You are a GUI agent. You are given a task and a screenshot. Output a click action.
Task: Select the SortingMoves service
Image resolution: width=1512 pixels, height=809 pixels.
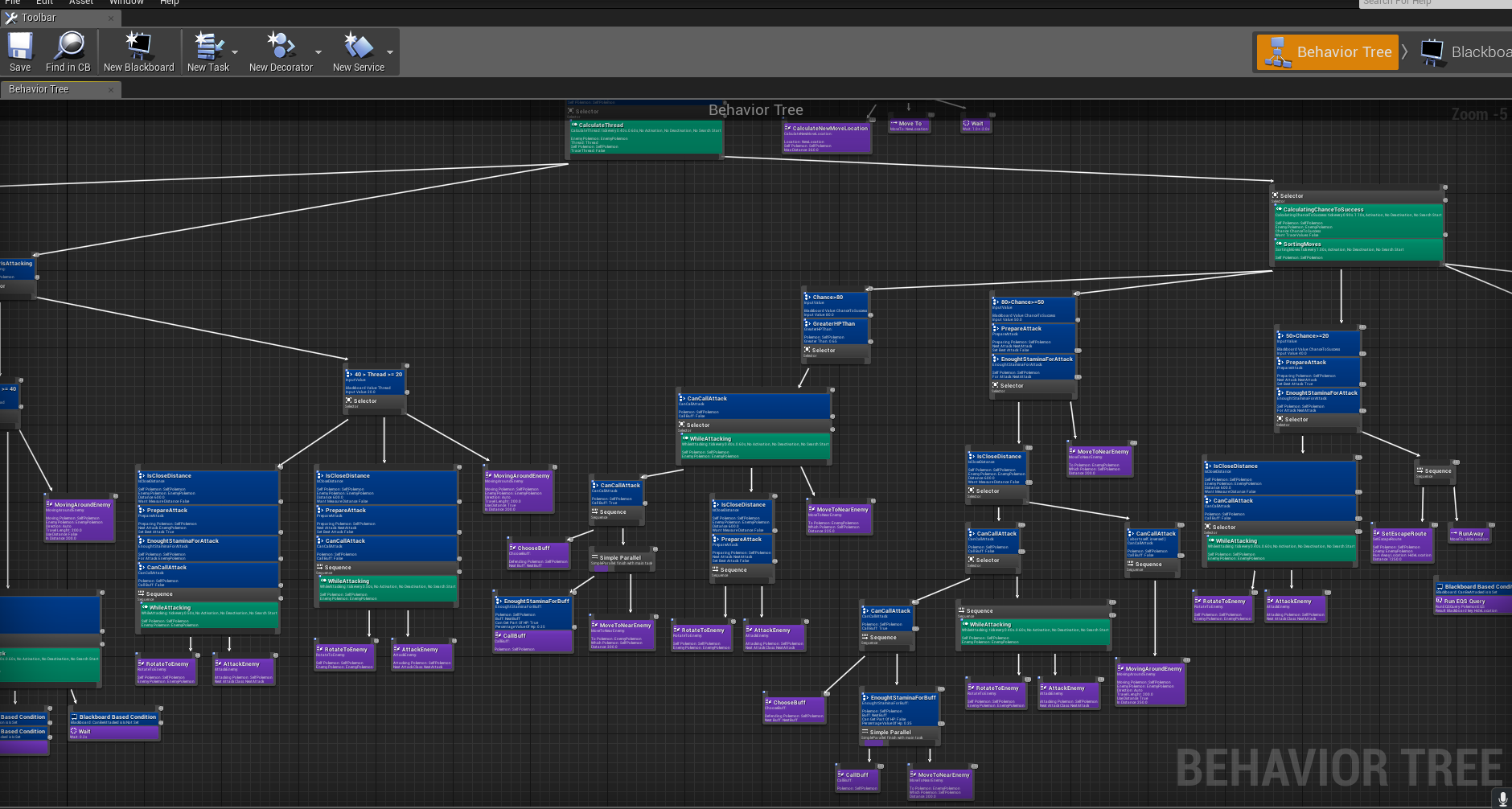(1358, 250)
